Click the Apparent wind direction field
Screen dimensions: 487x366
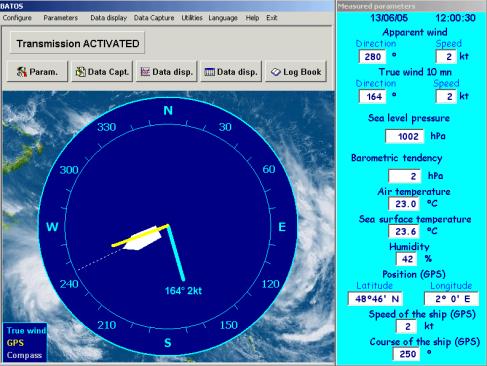point(372,57)
